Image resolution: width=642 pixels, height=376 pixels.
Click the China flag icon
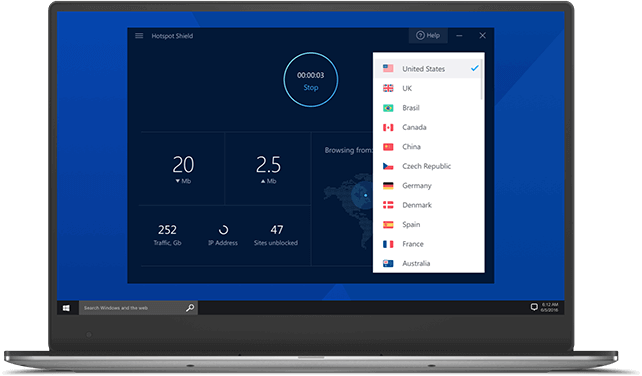point(388,147)
